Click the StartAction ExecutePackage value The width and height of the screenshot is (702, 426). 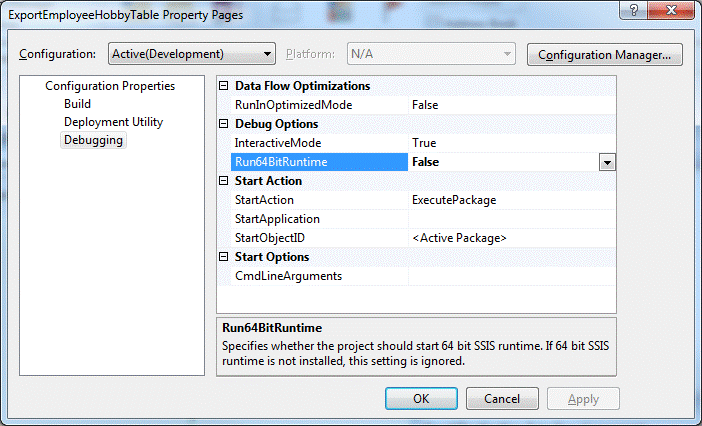454,200
